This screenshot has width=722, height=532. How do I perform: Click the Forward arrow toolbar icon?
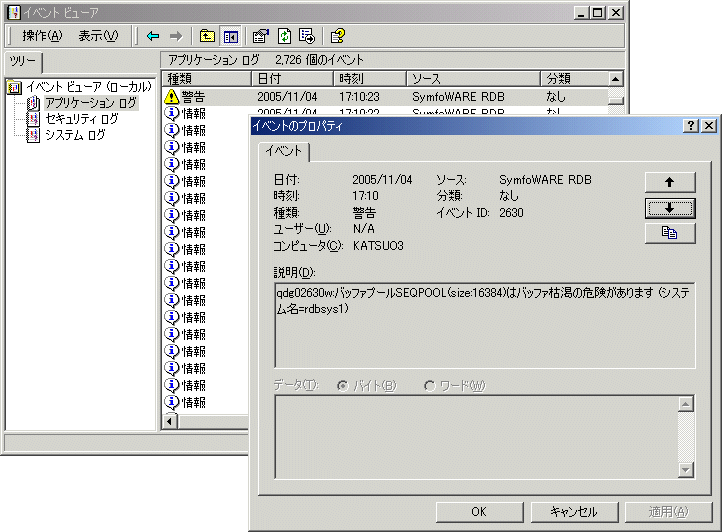click(x=176, y=36)
